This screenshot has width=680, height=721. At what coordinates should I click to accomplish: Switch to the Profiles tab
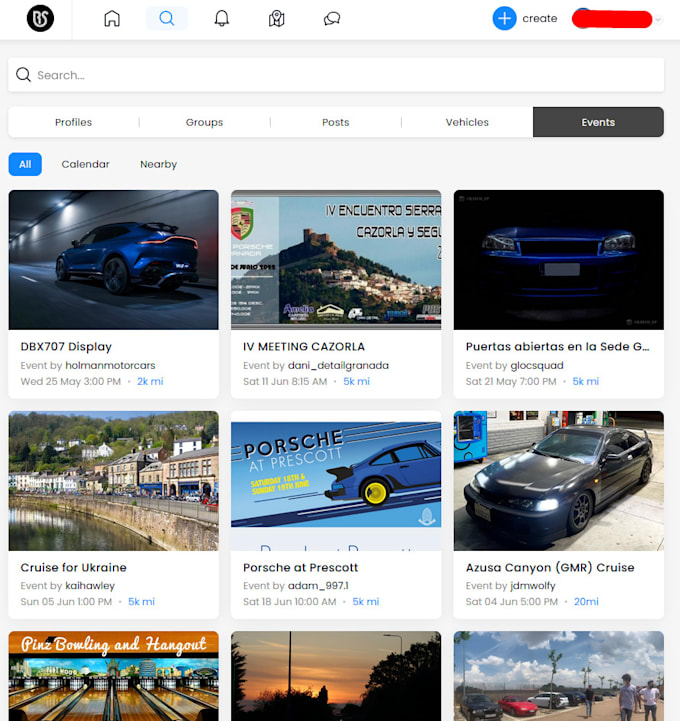point(74,122)
